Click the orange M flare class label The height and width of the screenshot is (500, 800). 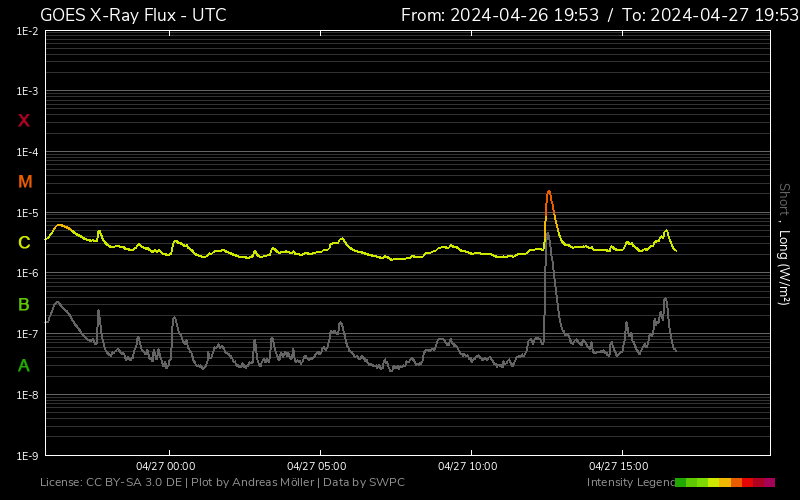pyautogui.click(x=25, y=182)
